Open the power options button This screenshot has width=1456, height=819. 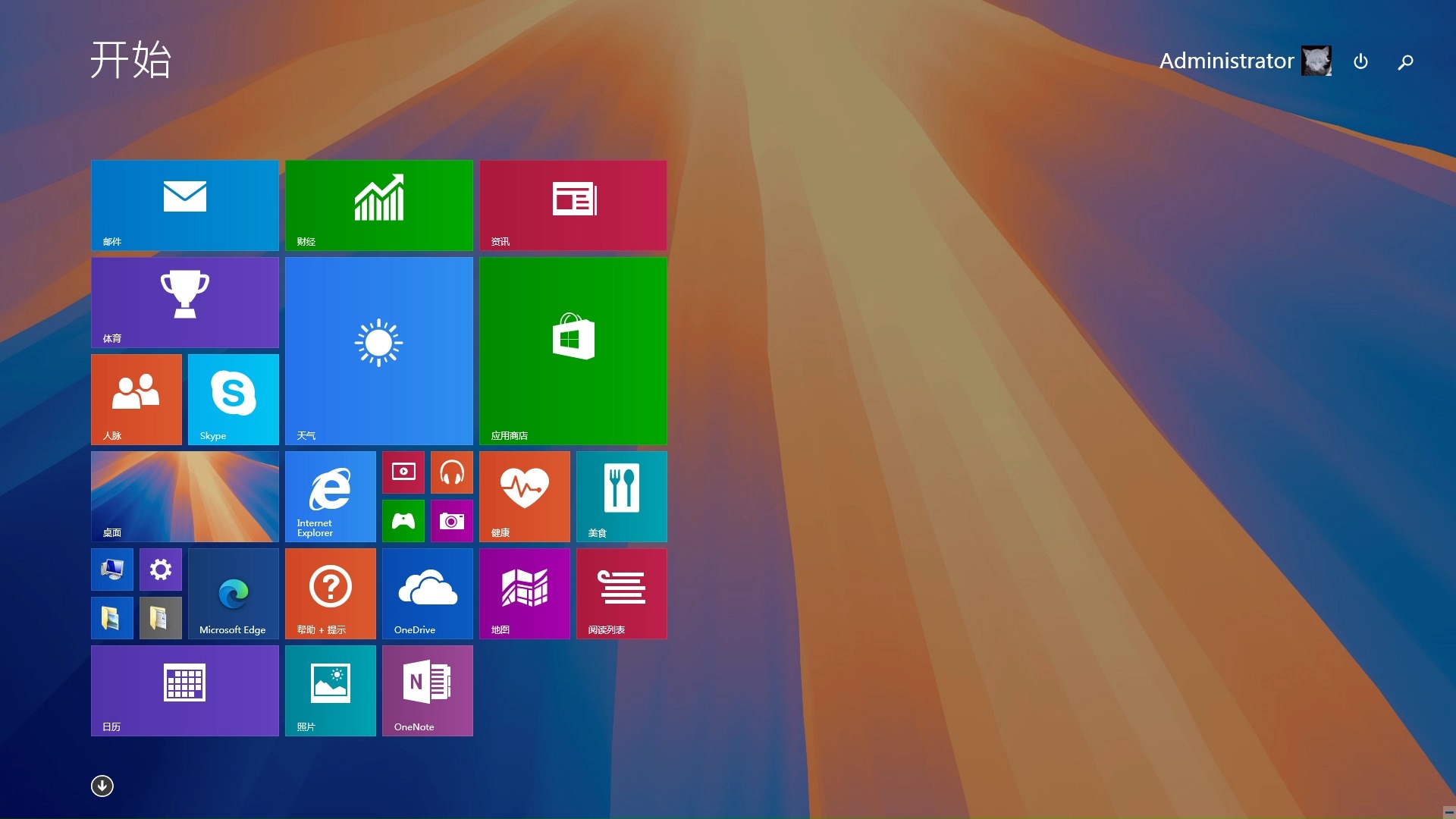[x=1361, y=61]
